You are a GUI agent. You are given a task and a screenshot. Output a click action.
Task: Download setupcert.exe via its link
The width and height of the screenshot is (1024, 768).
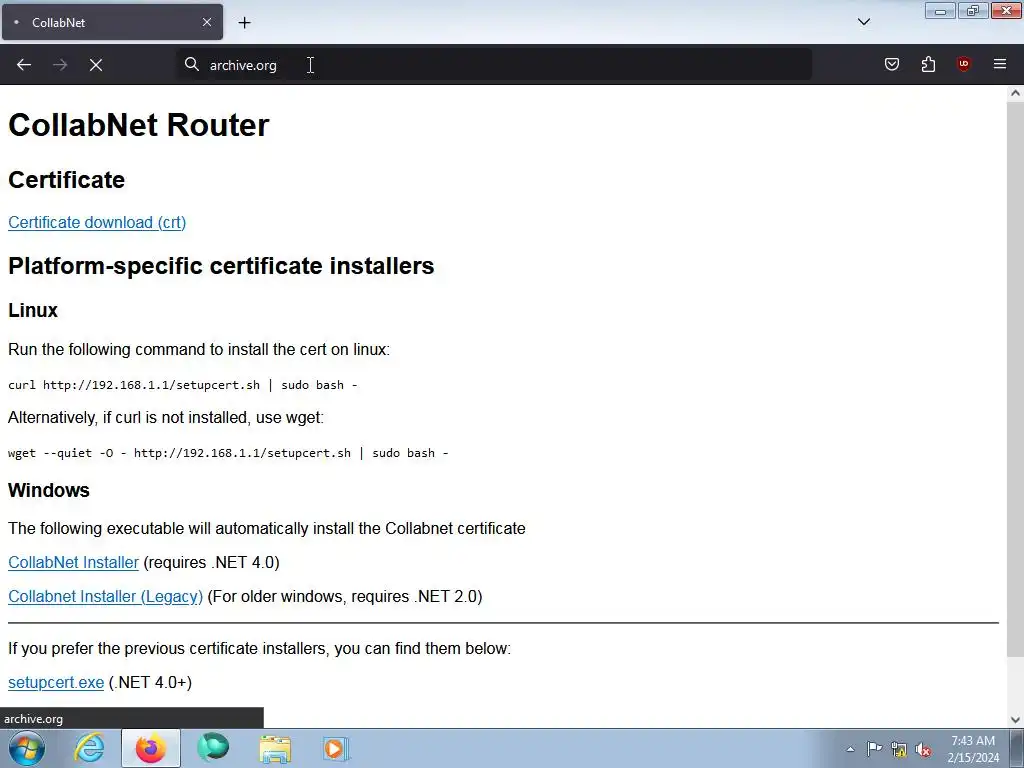56,682
